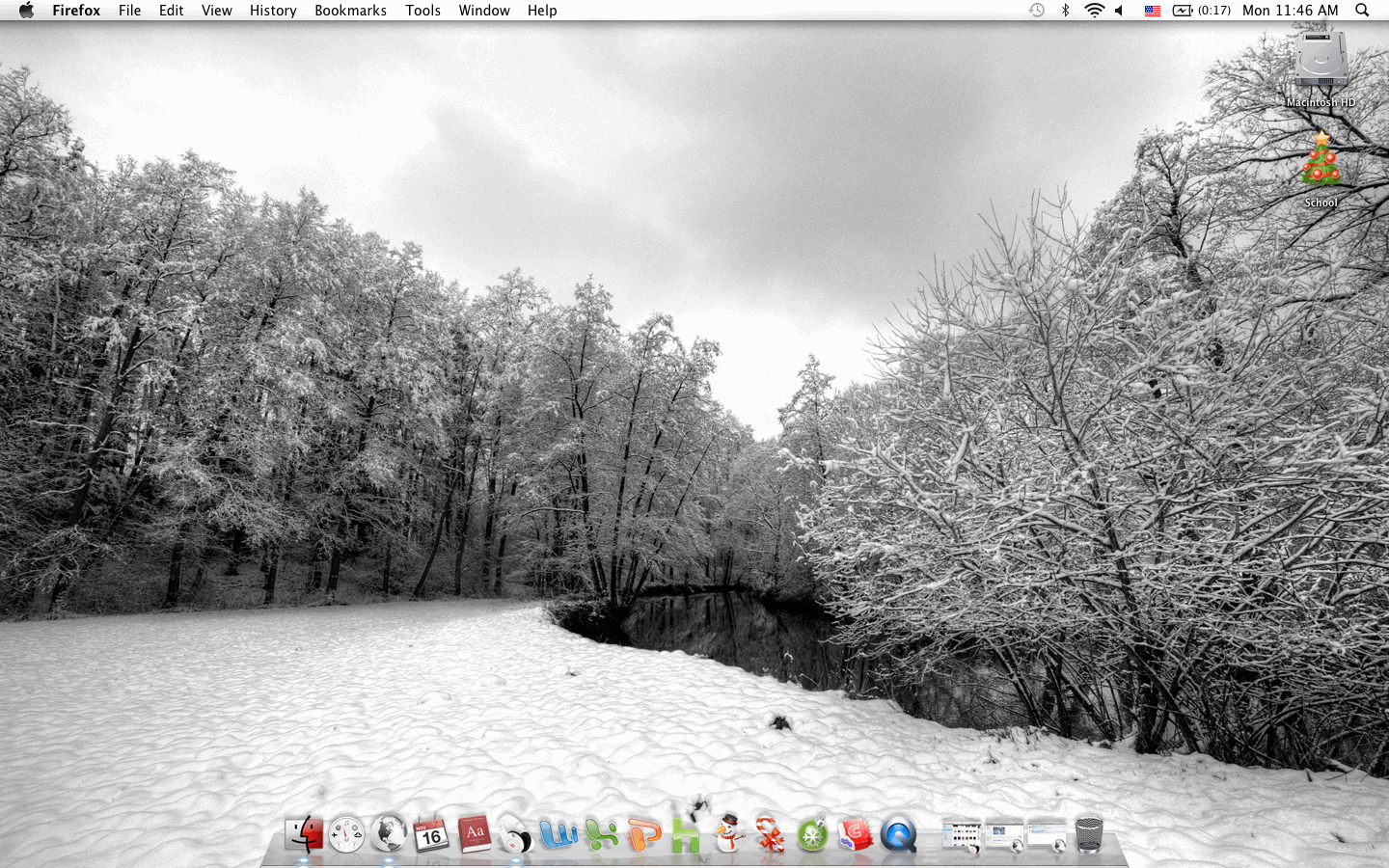
Task: Open the Help menu
Action: pos(542,11)
